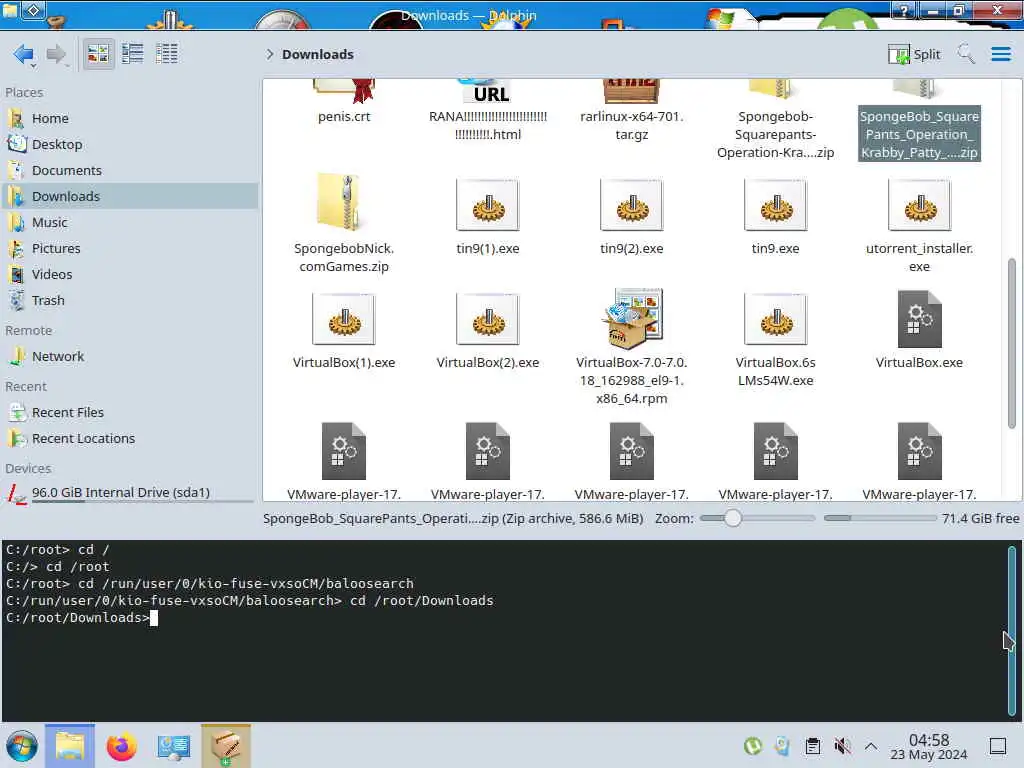Select Downloads in Places panel
This screenshot has height=768, width=1024.
[x=129, y=196]
